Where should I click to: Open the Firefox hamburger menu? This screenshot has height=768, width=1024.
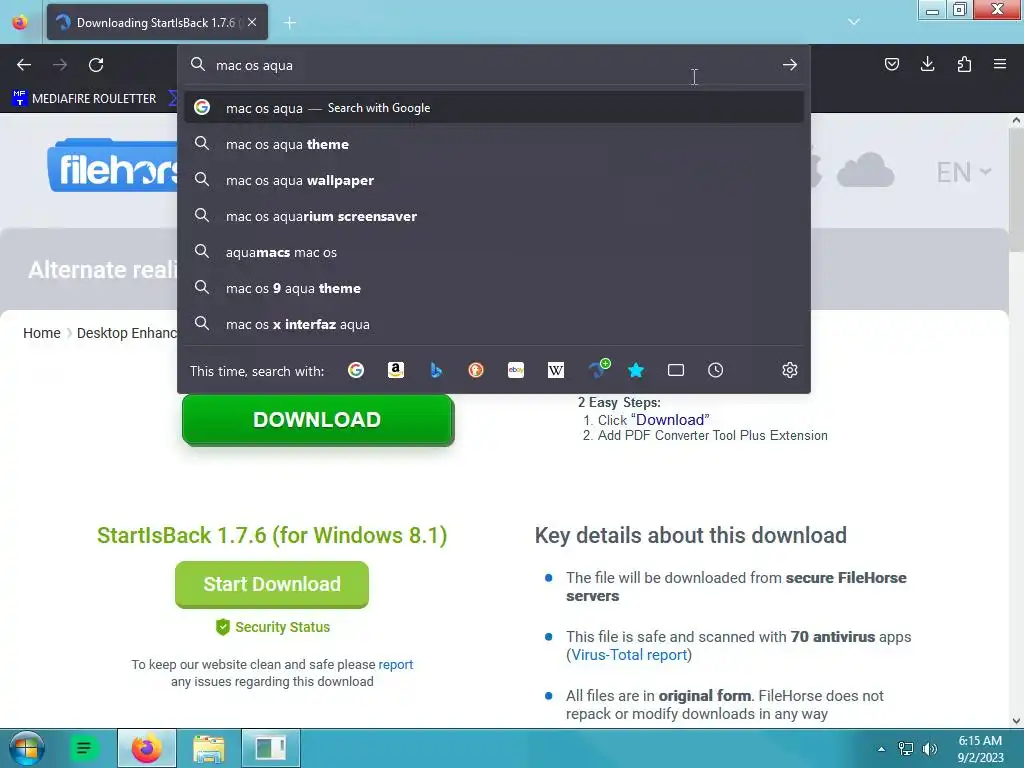[1000, 64]
